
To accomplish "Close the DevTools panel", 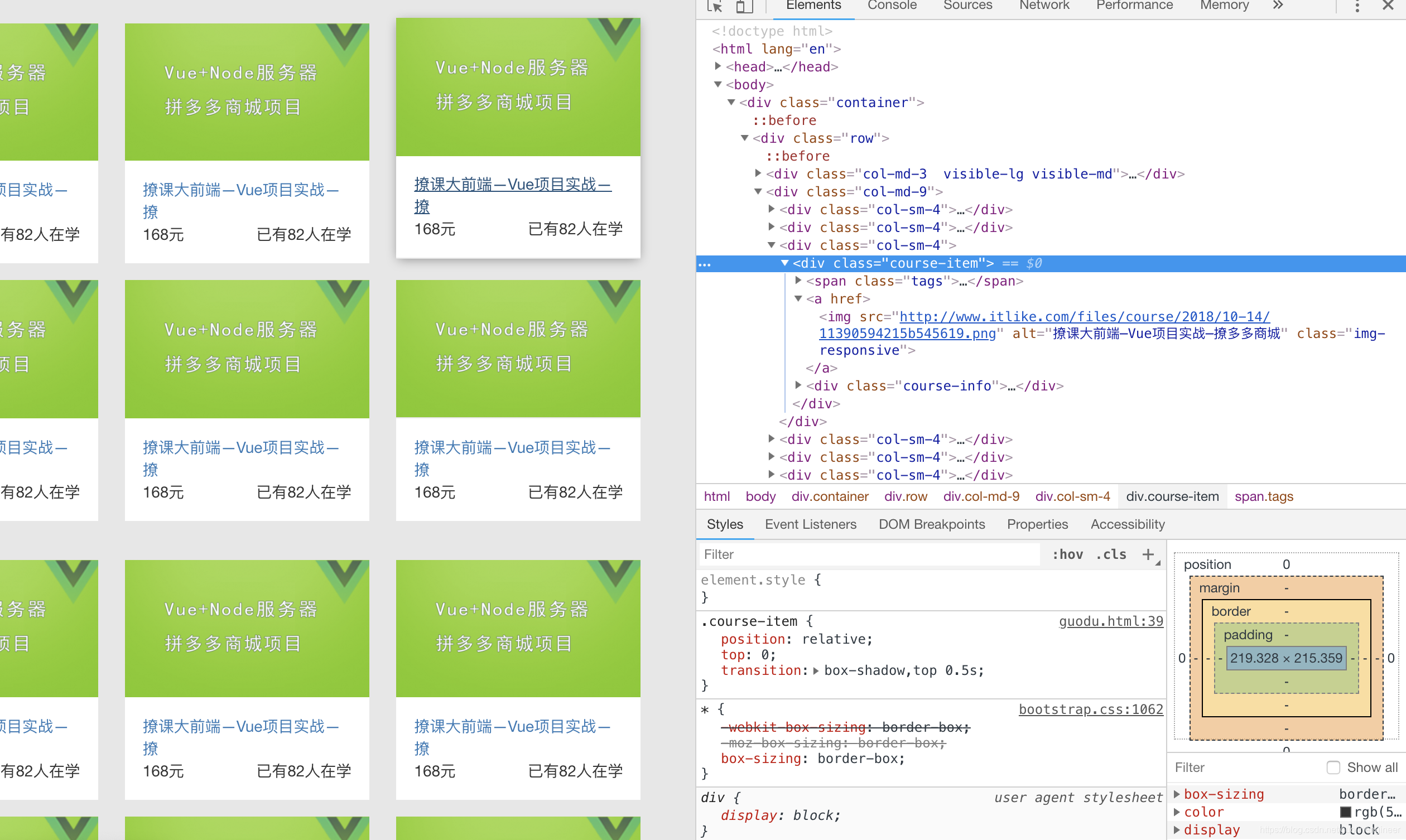I will (x=1388, y=5).
